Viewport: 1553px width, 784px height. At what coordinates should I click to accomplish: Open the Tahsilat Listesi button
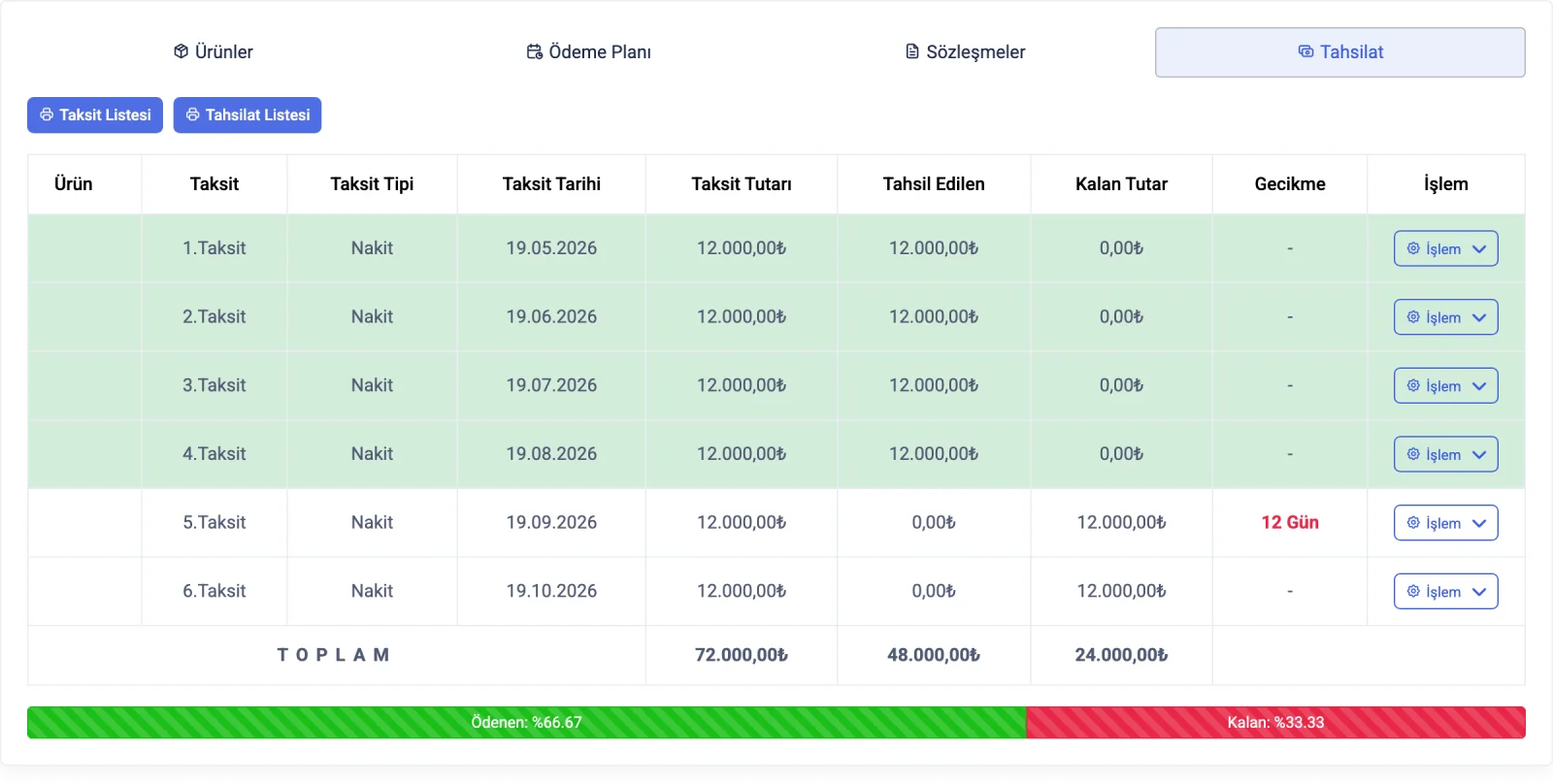pyautogui.click(x=248, y=114)
